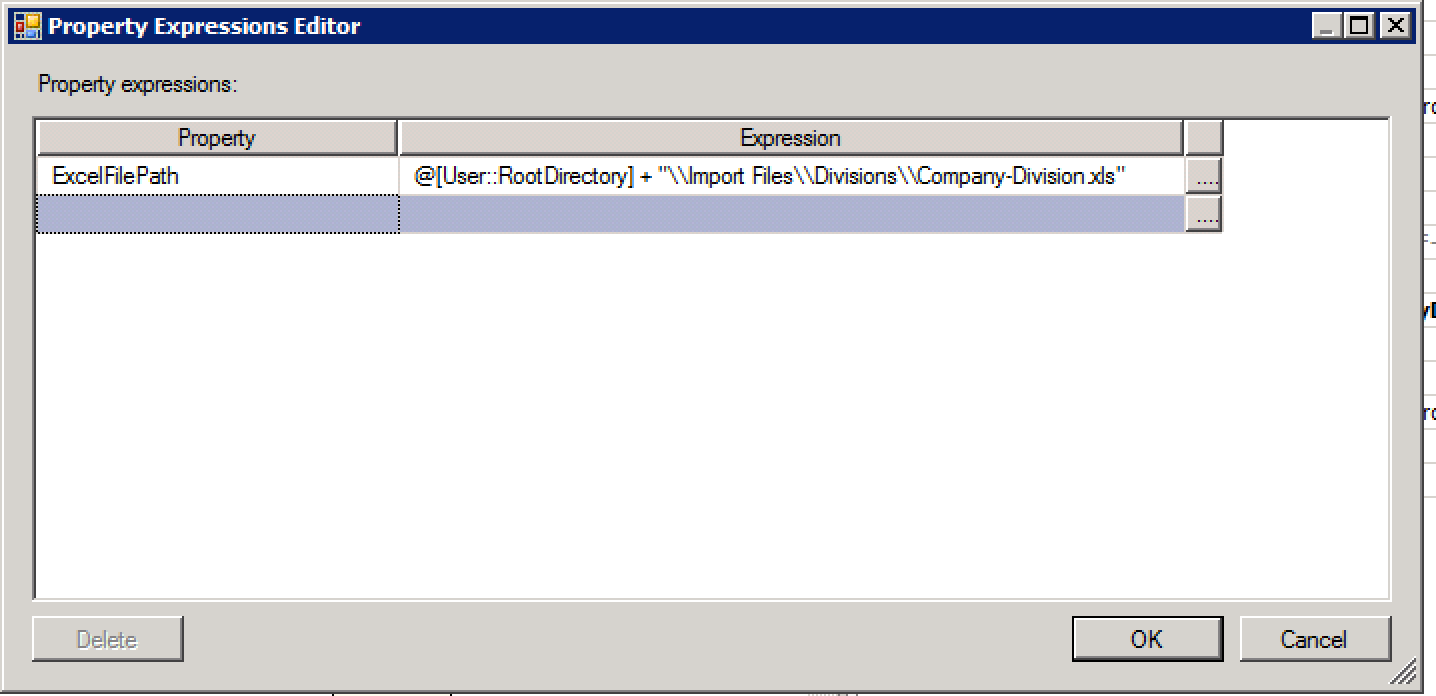Click the Property column header
The image size is (1436, 696).
[216, 138]
